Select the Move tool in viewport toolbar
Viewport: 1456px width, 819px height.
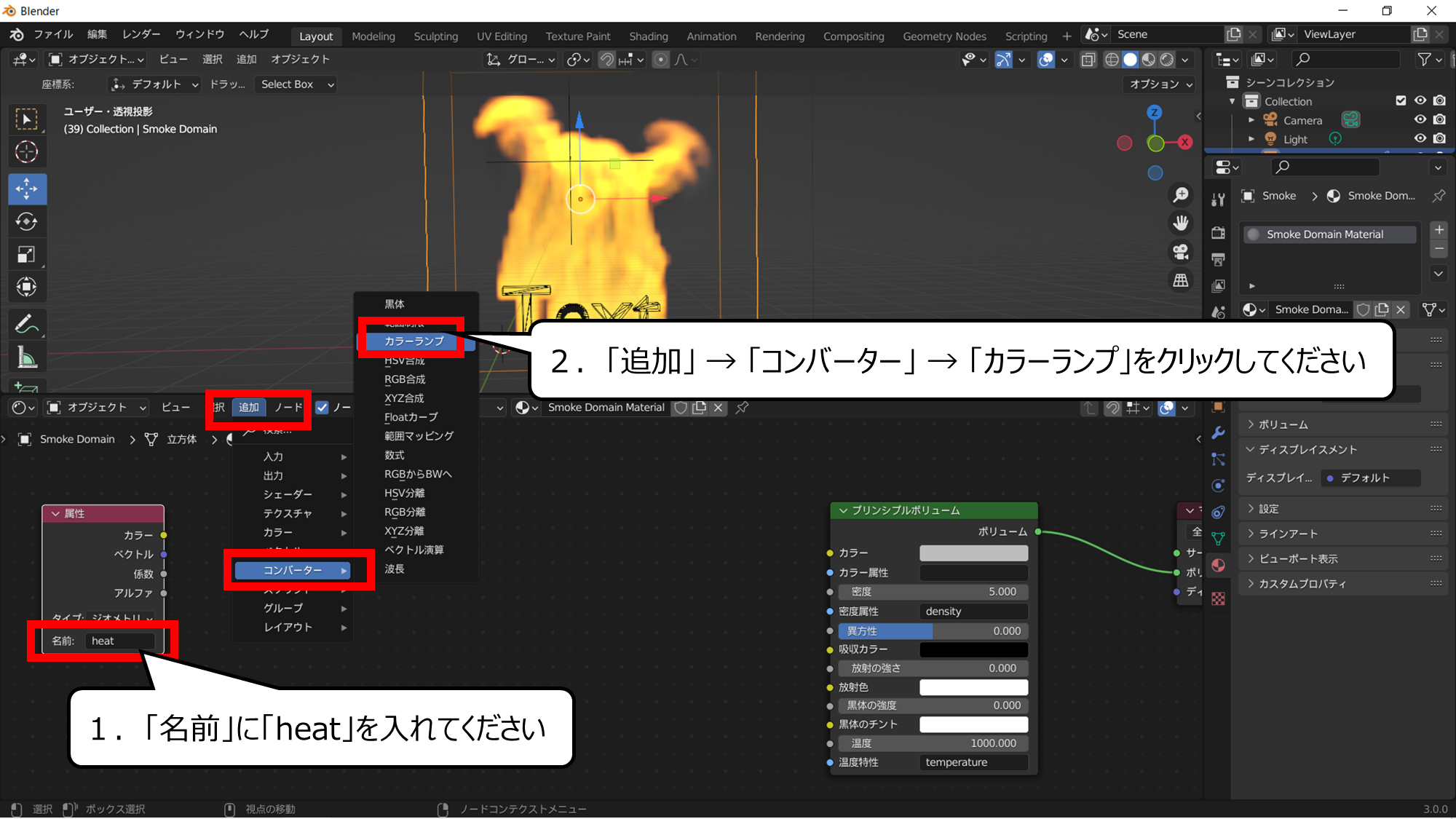click(27, 189)
